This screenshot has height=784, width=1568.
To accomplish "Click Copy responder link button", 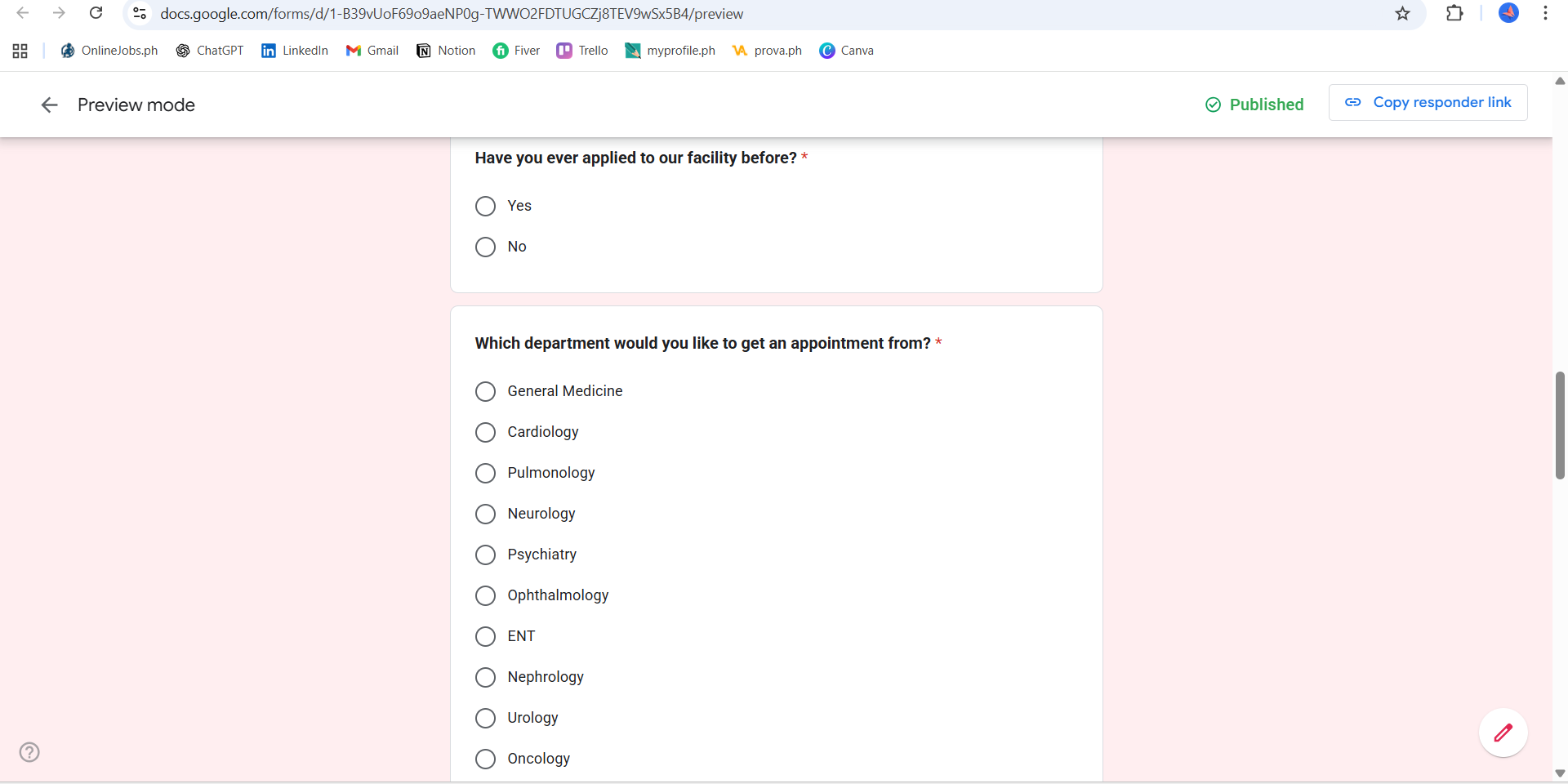I will click(x=1428, y=103).
